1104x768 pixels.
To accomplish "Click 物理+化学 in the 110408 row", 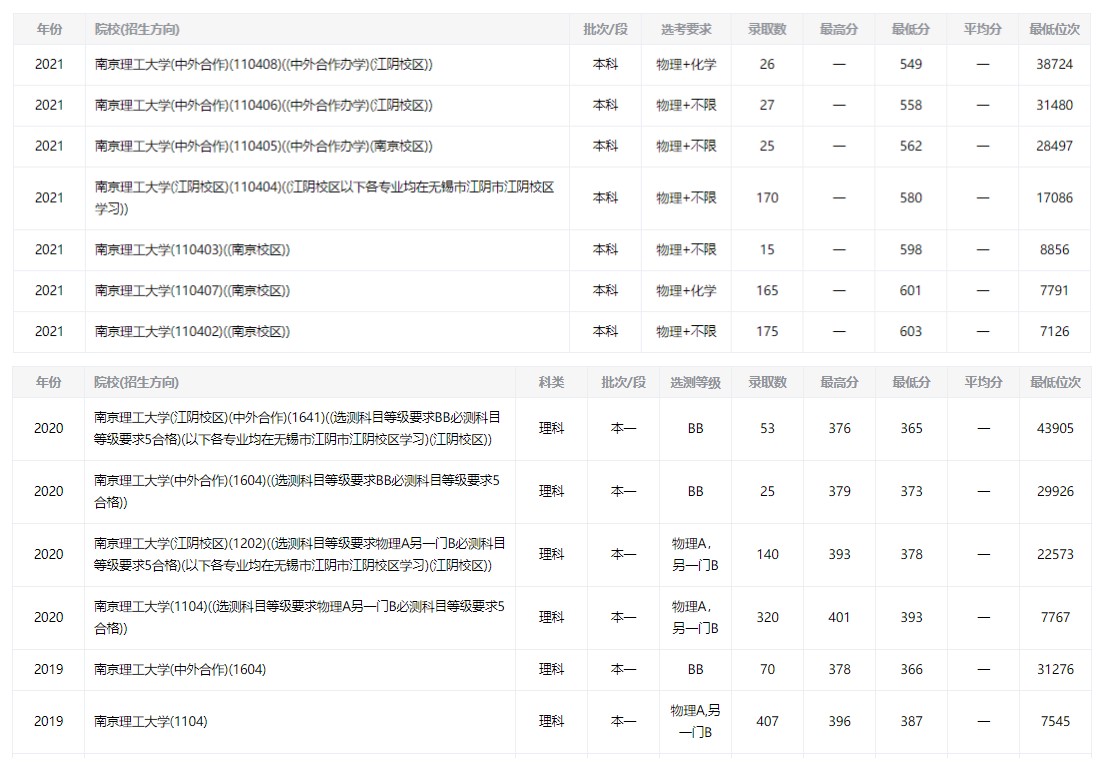I will 686,65.
